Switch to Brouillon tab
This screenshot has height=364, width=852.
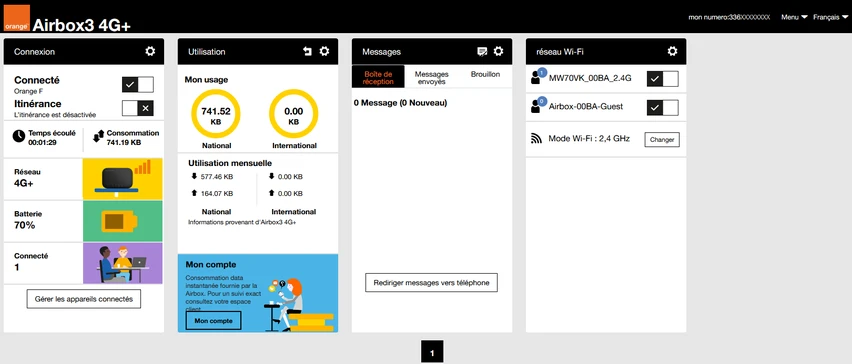(485, 74)
